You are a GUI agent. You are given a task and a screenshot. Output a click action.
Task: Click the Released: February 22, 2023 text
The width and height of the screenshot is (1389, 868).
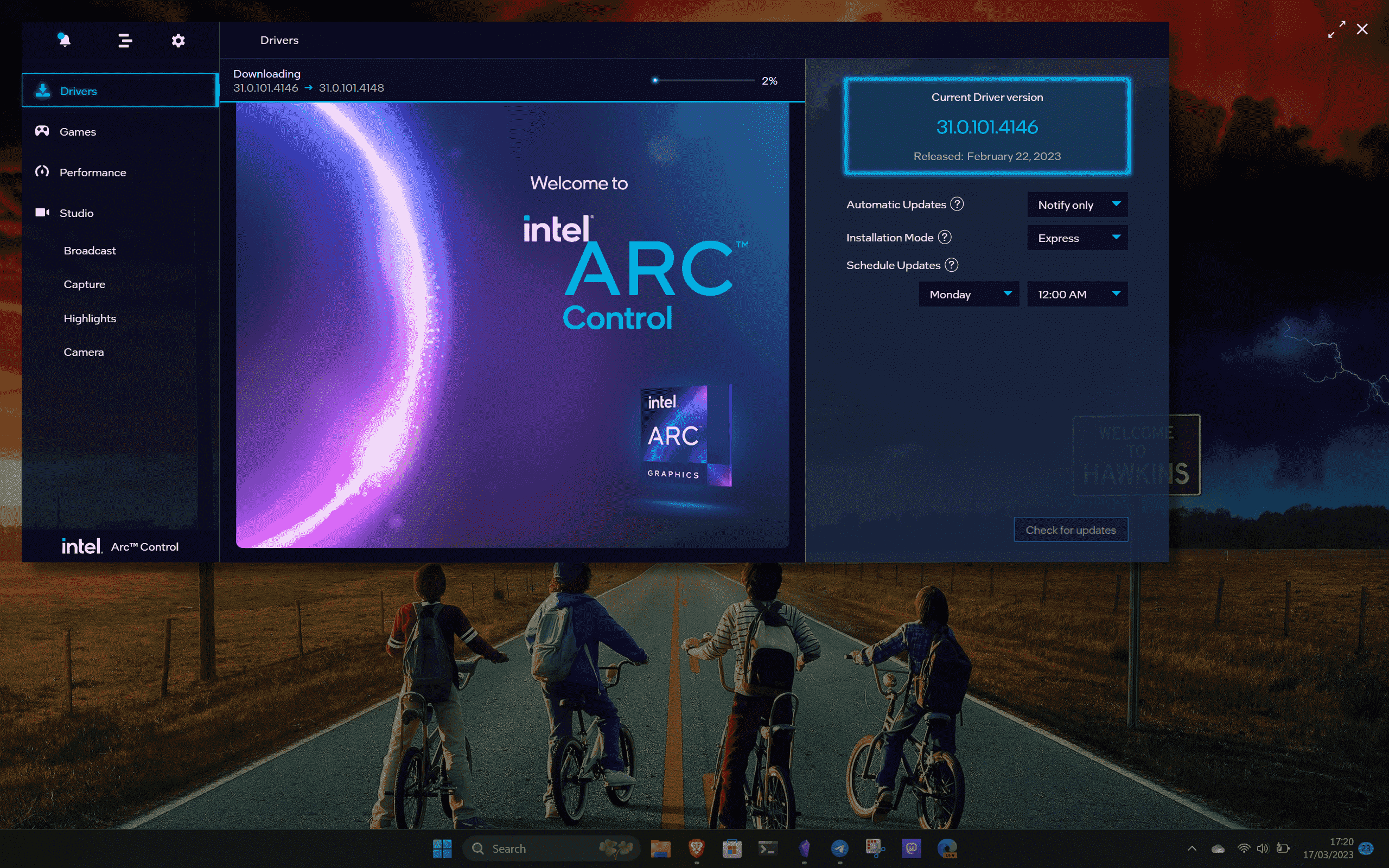coord(987,156)
